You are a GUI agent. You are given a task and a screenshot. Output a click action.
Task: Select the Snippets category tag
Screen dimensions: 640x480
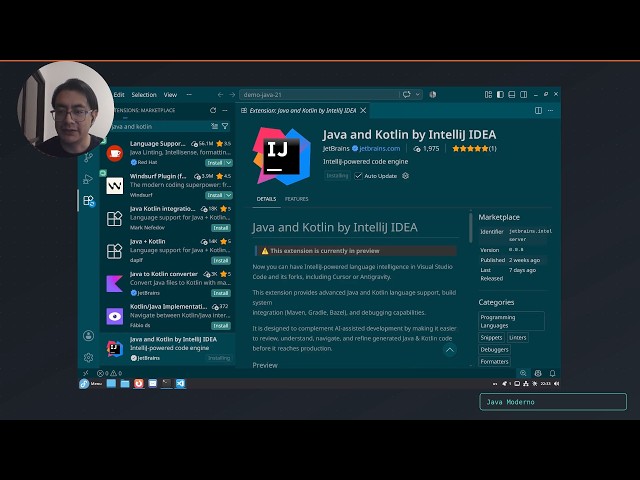tap(491, 338)
